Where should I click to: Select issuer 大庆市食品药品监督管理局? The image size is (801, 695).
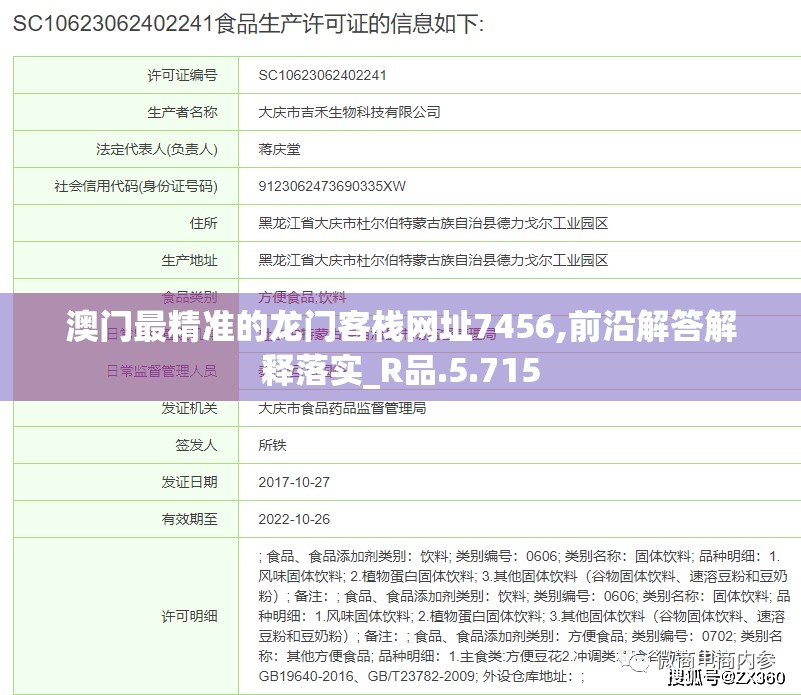click(342, 408)
